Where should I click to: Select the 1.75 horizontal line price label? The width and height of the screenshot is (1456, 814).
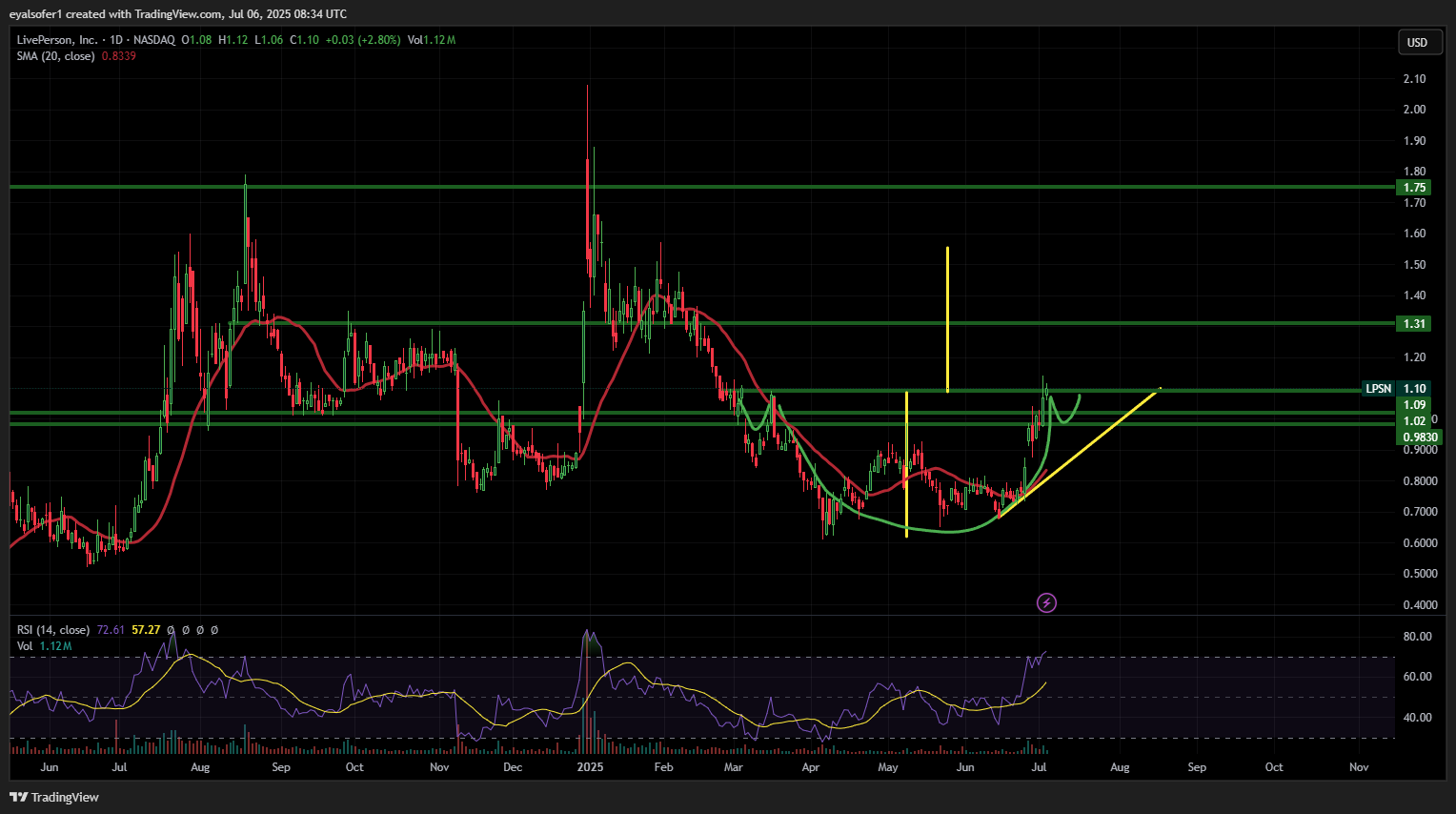[1414, 188]
